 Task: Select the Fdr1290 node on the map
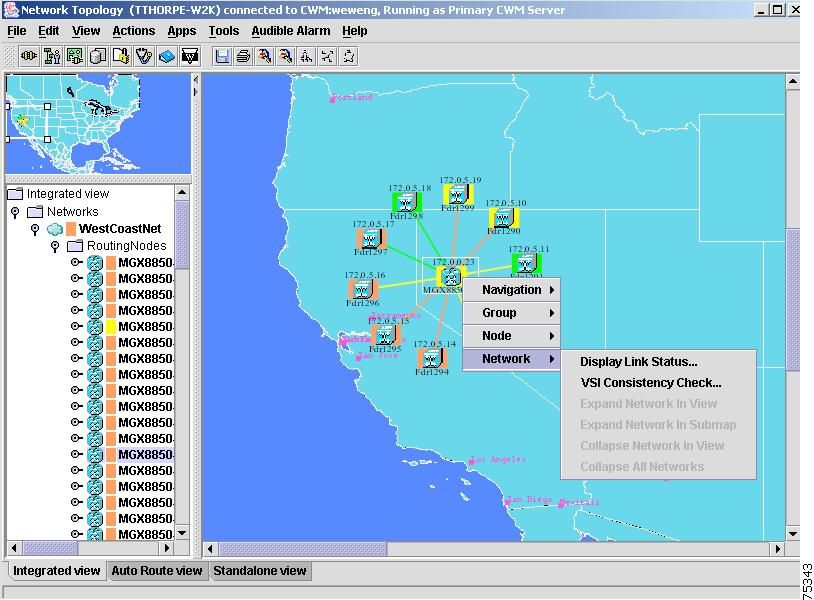(504, 218)
